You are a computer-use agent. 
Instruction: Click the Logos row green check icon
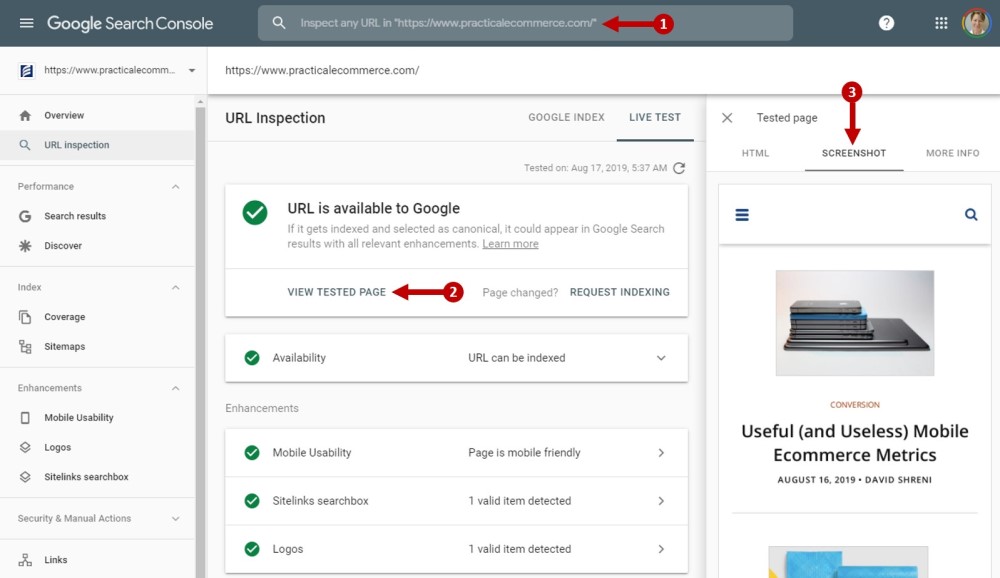[252, 549]
